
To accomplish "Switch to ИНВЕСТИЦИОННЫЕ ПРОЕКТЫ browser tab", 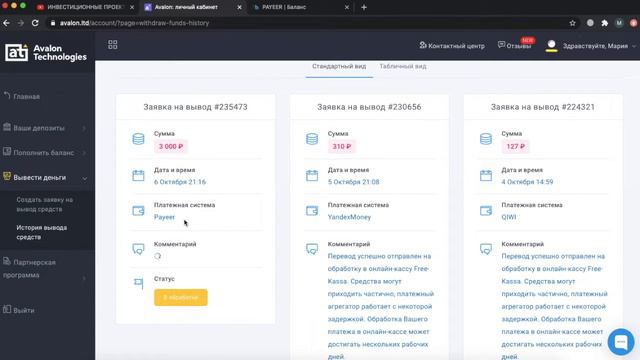I will click(x=84, y=7).
